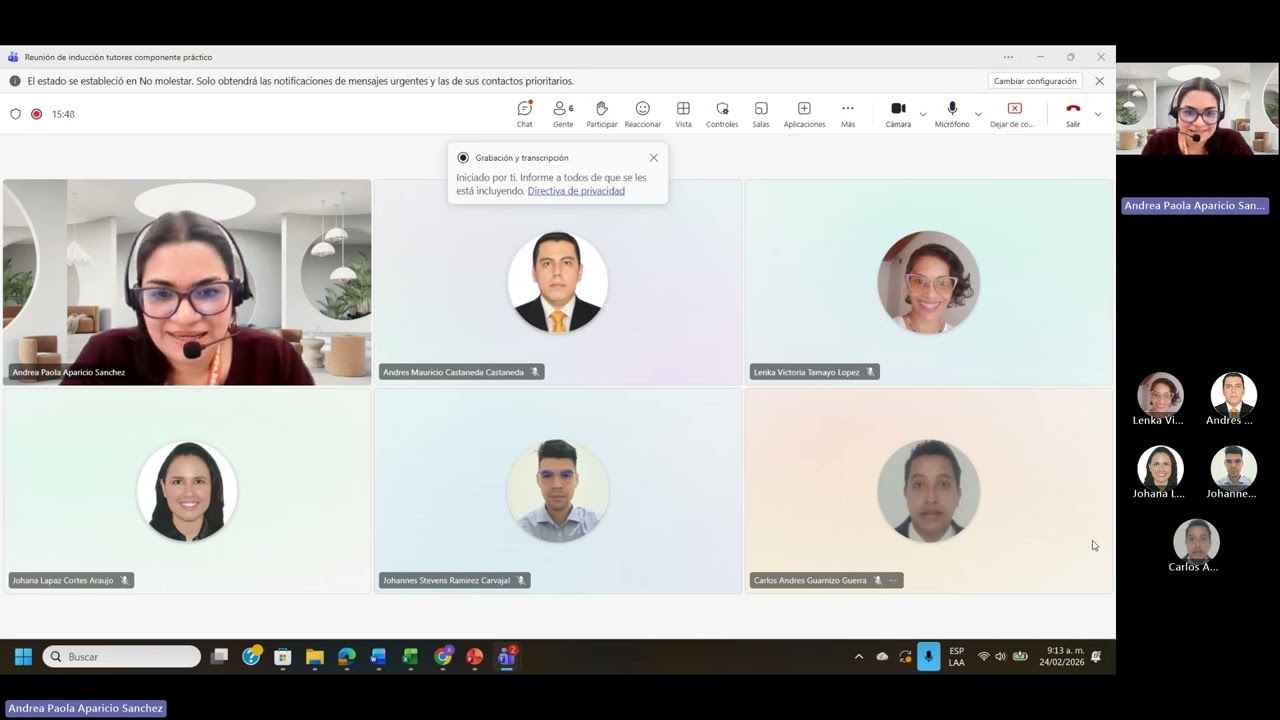
Task: Open the Gente participants panel
Action: click(563, 114)
